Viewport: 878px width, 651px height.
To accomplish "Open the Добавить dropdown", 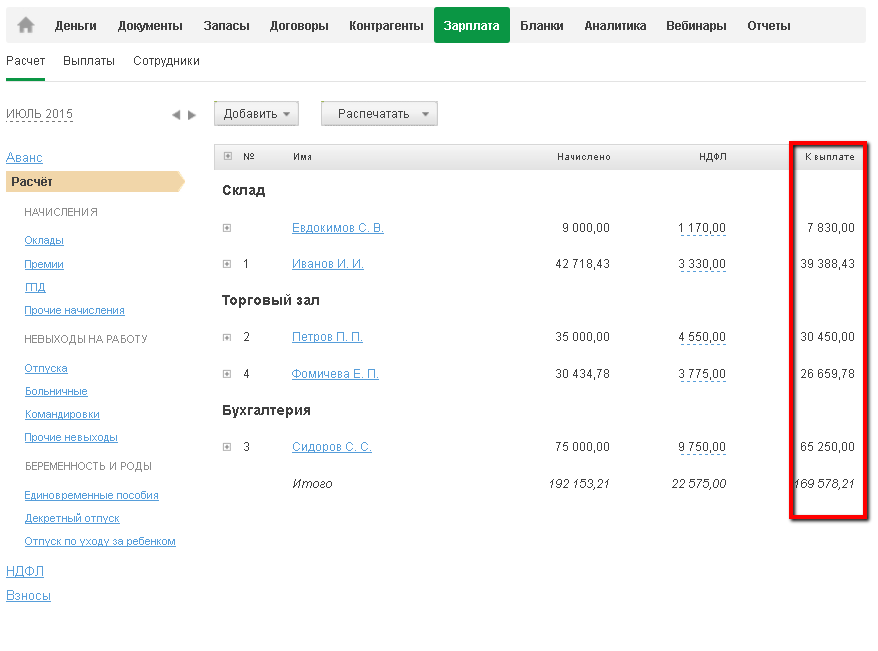I will pos(257,114).
